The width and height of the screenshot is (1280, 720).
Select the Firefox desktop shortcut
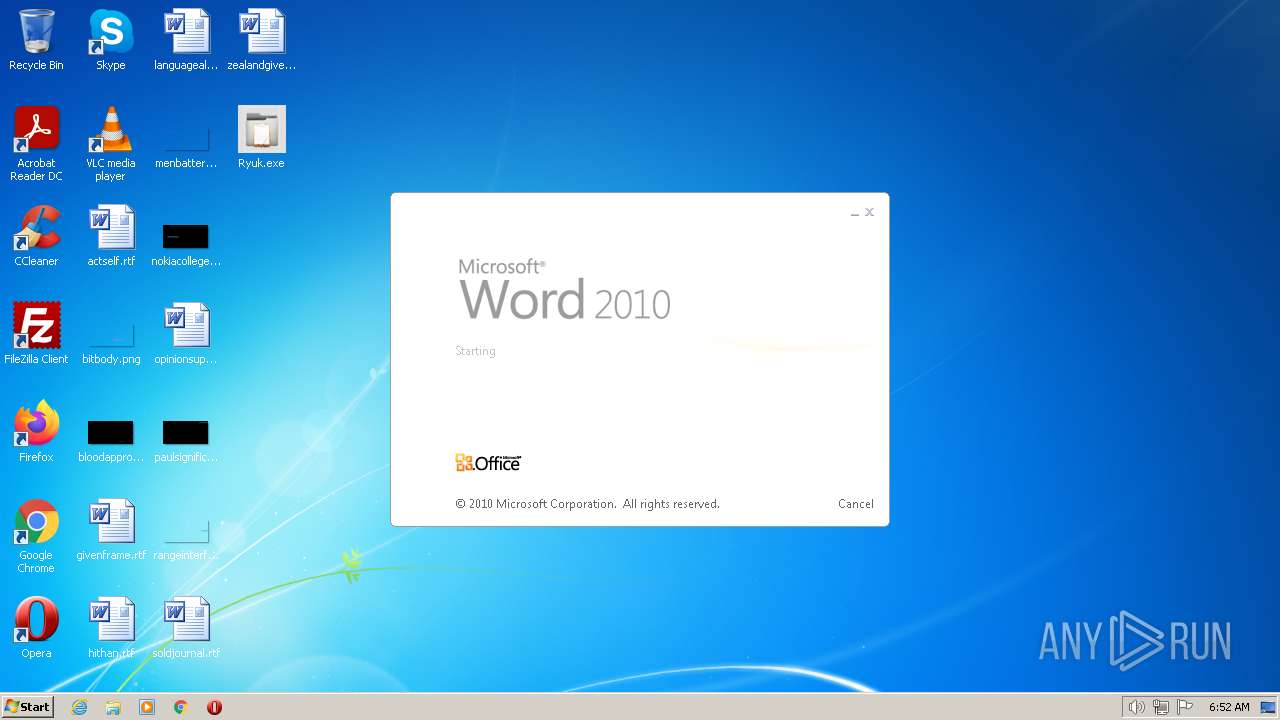[36, 432]
